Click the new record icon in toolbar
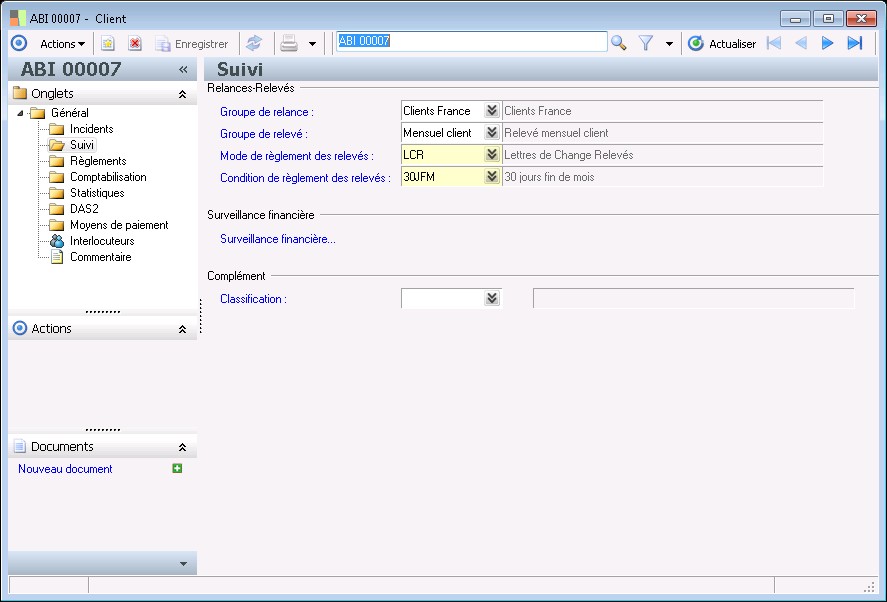 108,43
